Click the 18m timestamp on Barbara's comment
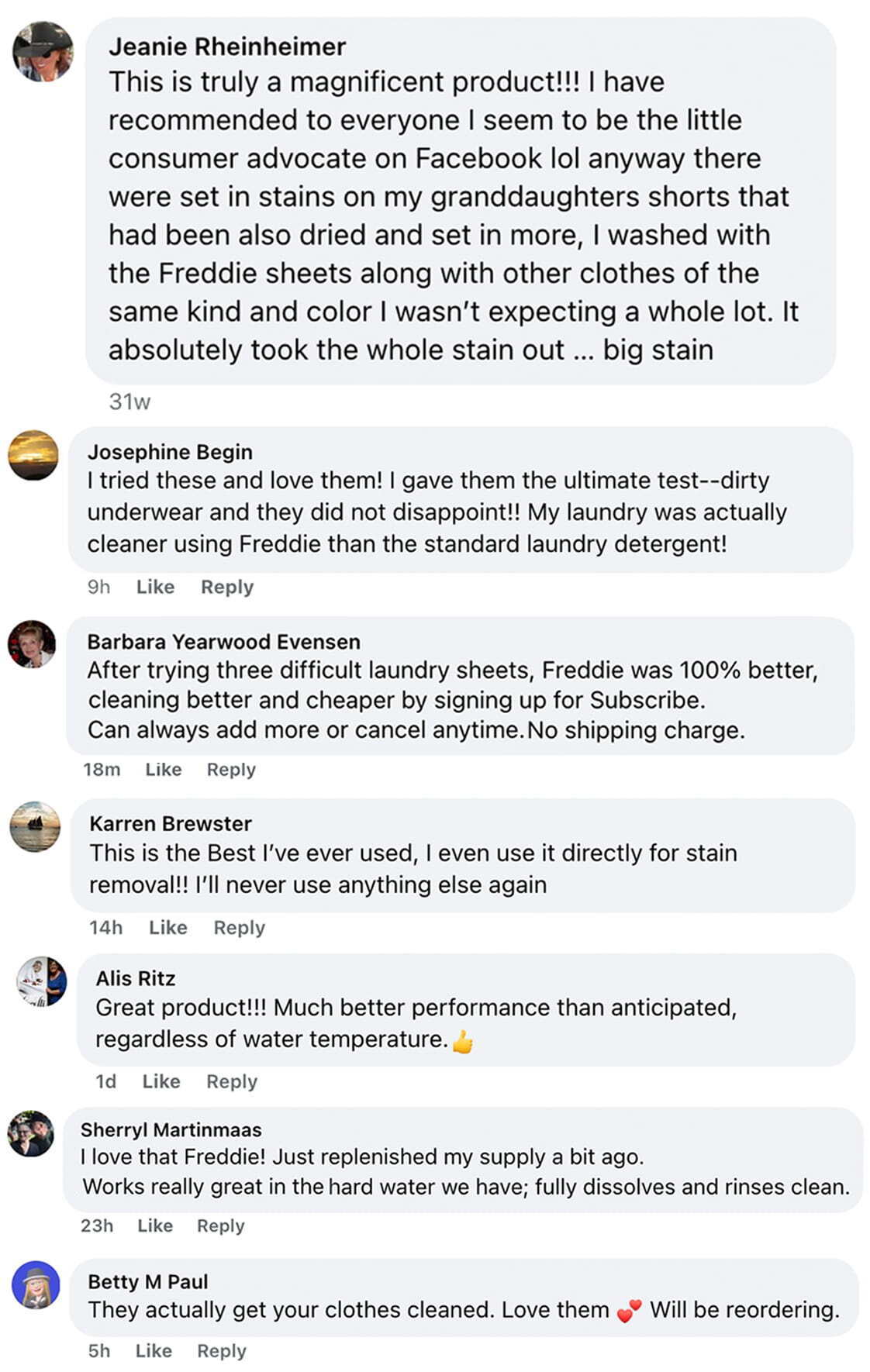 [x=102, y=770]
